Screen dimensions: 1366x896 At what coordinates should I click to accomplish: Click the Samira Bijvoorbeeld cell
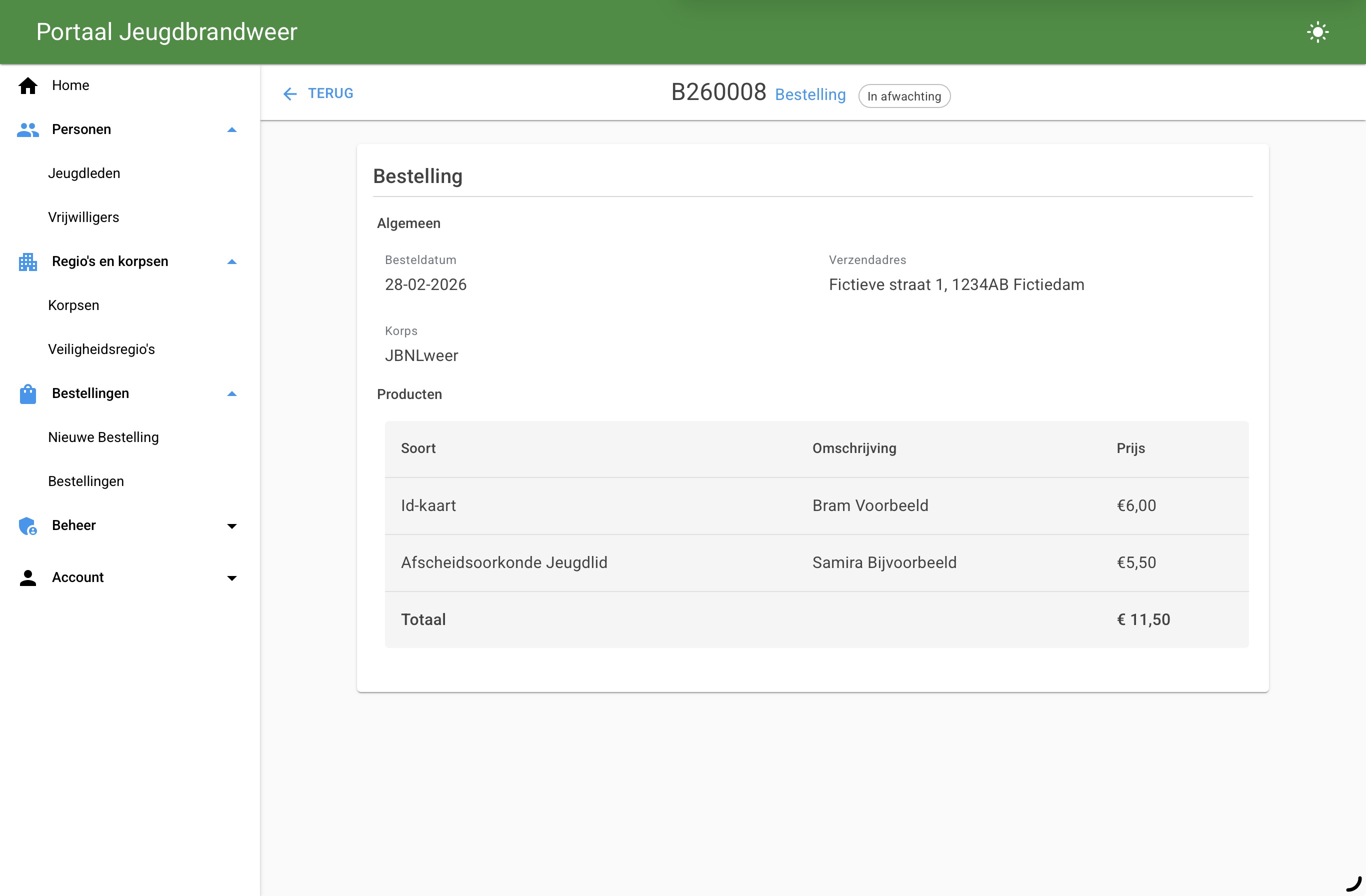coord(884,562)
